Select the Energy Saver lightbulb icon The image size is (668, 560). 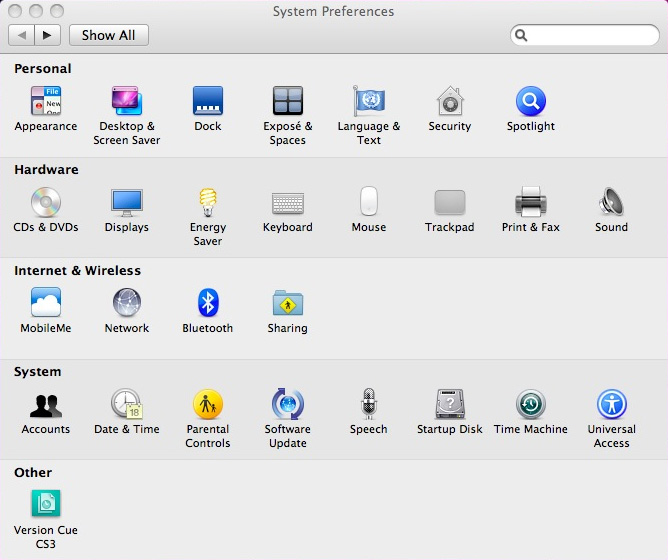point(208,203)
